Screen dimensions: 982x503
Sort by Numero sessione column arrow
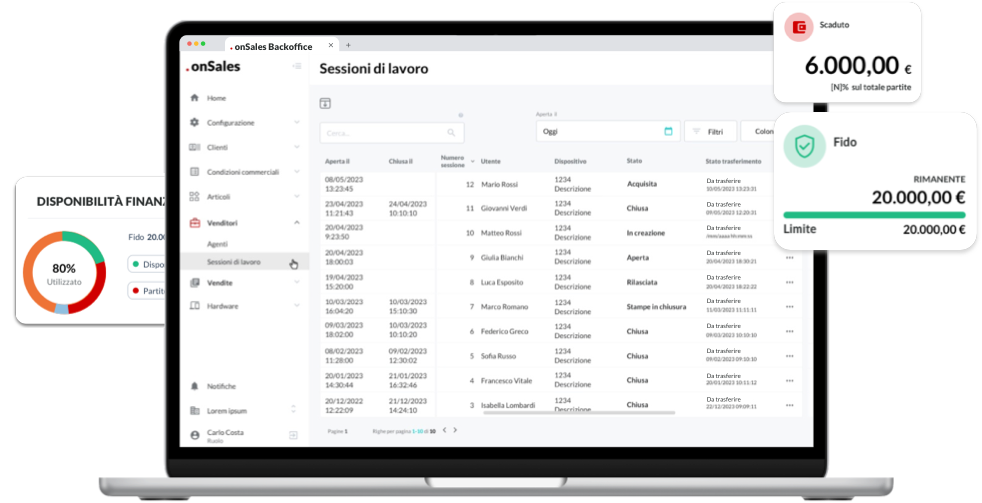click(x=473, y=162)
